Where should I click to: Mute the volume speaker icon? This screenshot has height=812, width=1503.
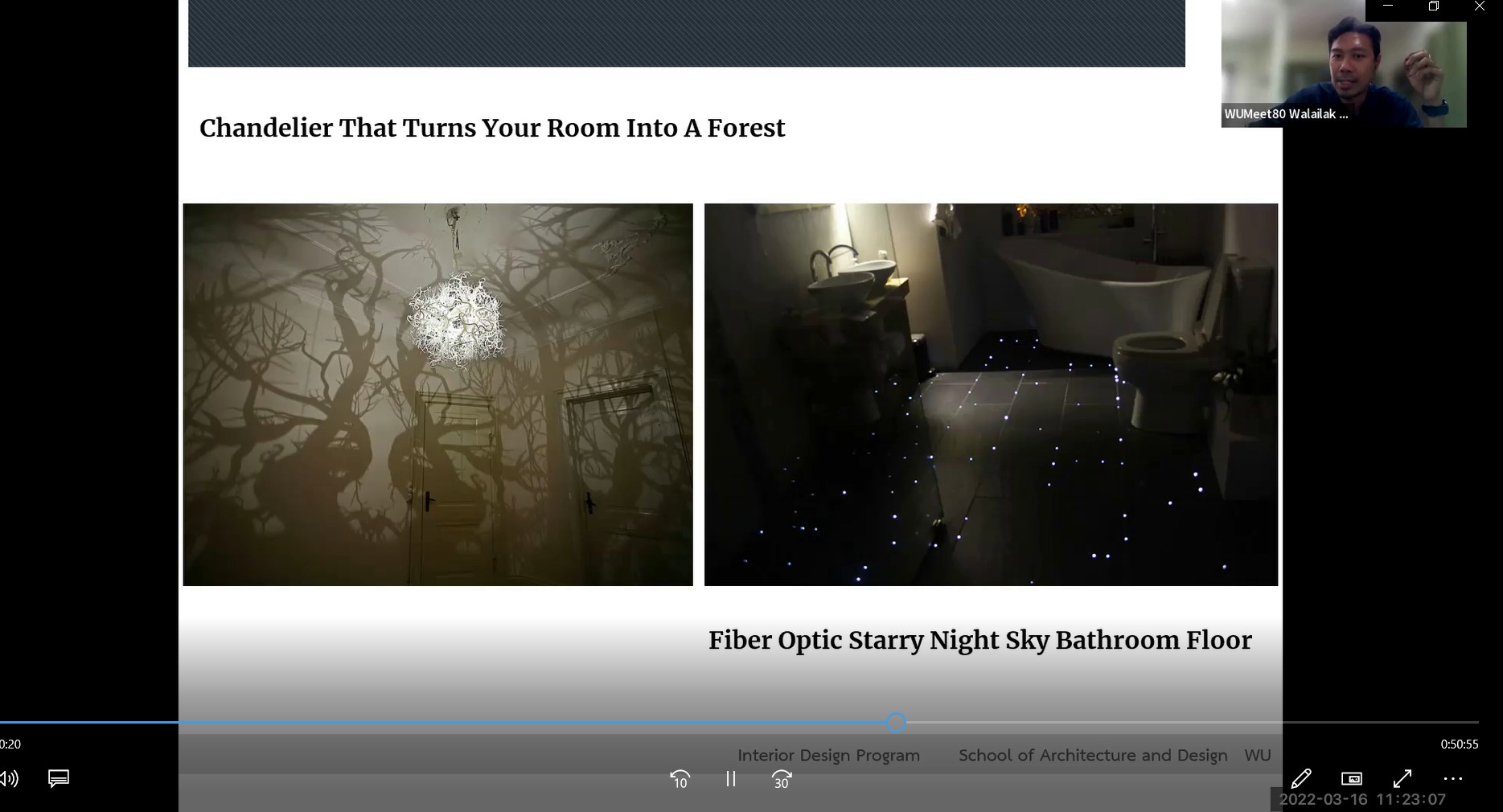pos(9,778)
